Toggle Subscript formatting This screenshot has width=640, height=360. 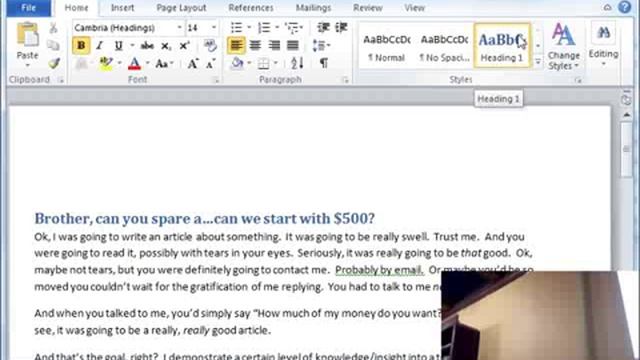click(x=166, y=46)
